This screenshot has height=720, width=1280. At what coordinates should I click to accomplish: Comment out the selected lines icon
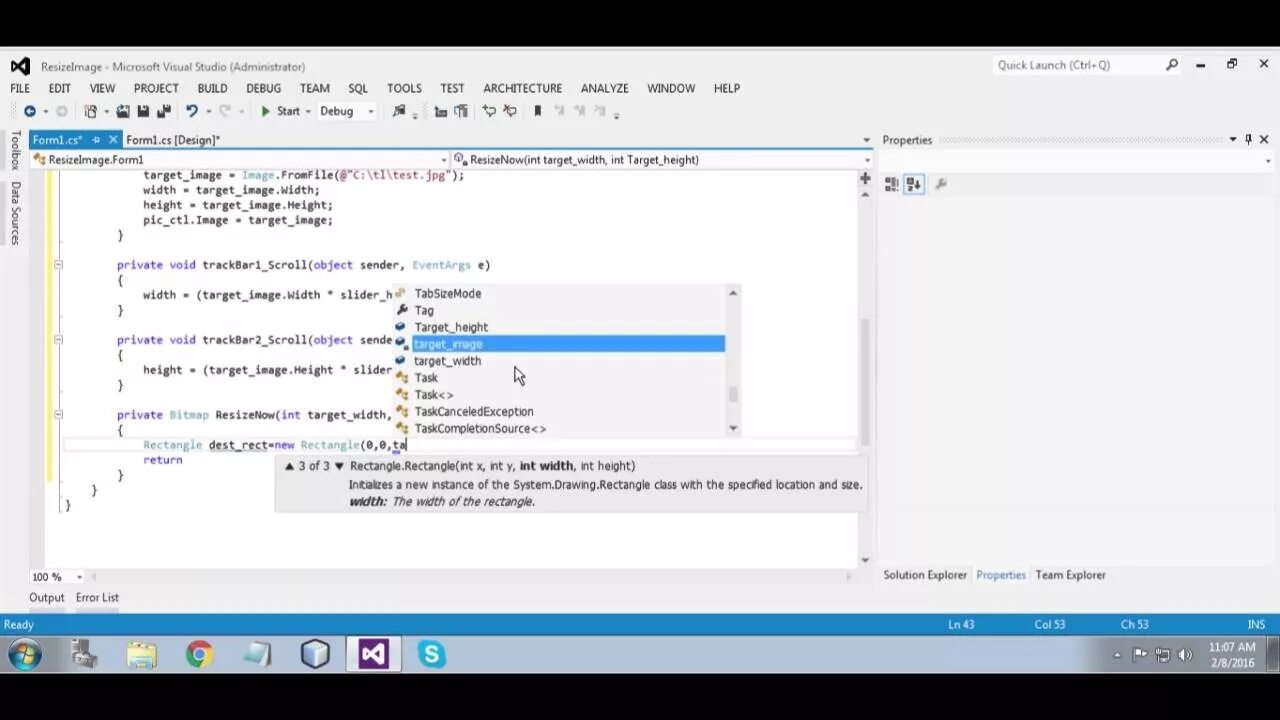pyautogui.click(x=489, y=111)
